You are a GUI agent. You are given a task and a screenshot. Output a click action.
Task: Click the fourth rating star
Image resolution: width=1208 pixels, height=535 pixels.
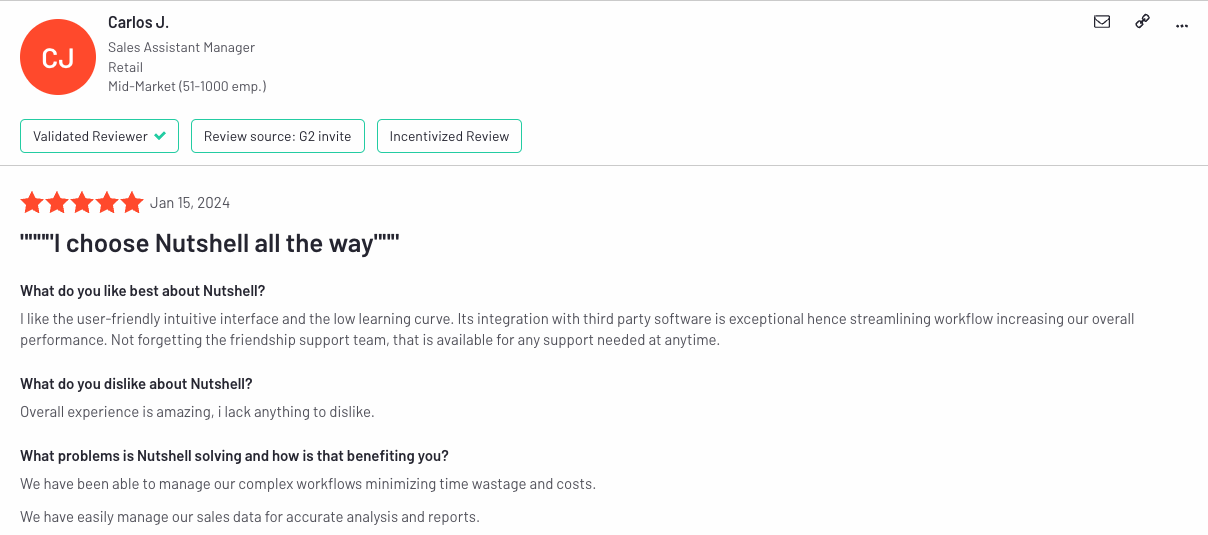(107, 203)
